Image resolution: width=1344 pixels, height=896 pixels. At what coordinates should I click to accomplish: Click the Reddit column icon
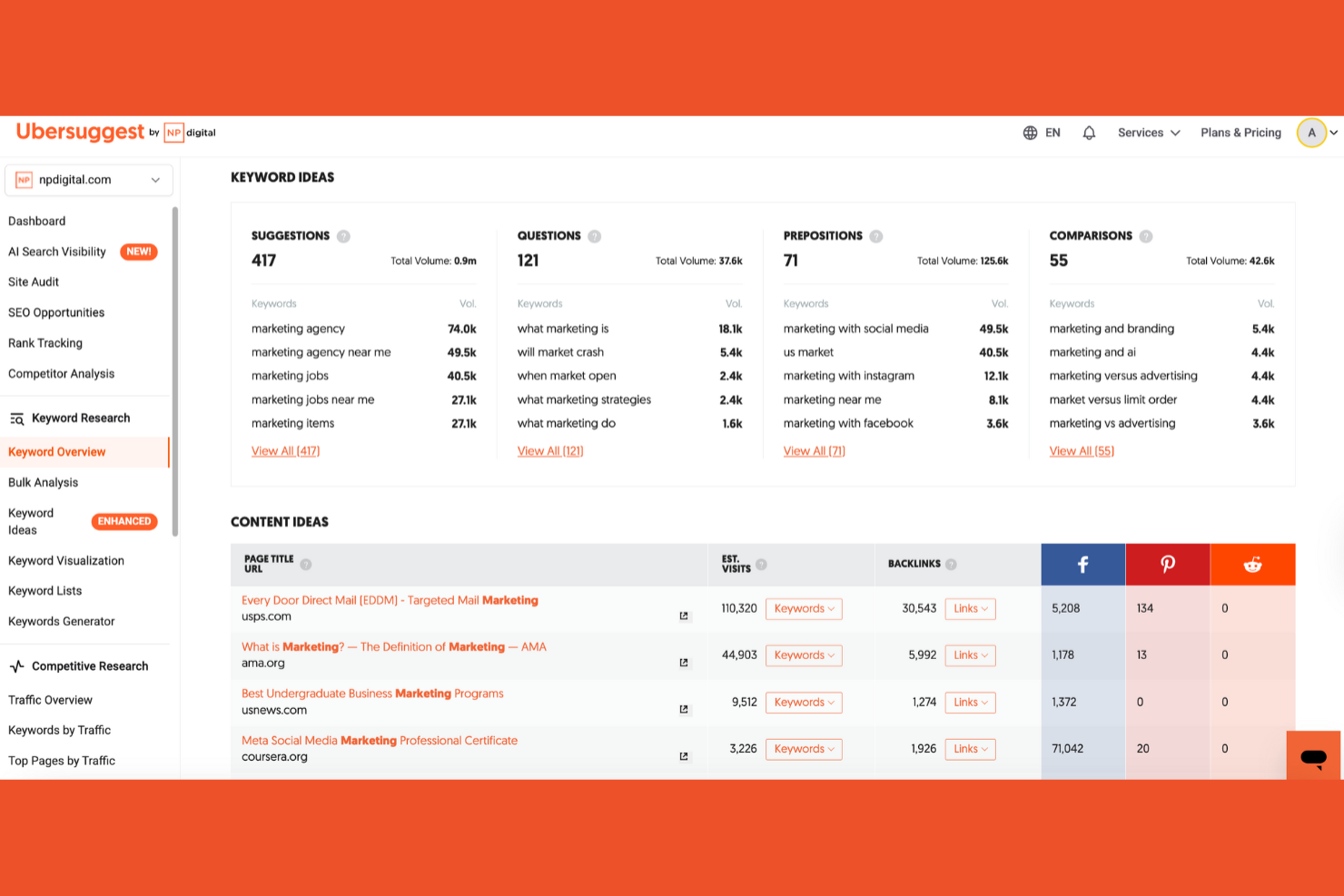[1253, 564]
